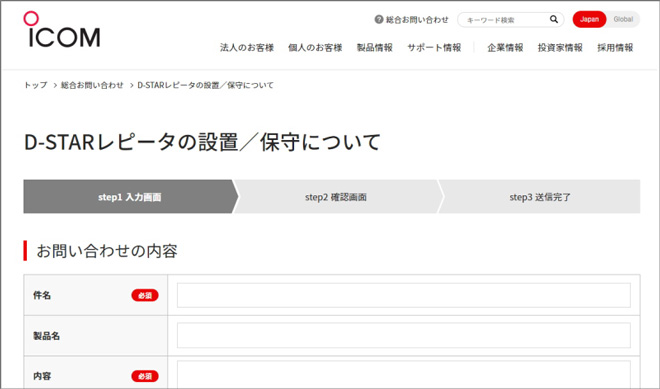Open 採用情報 menu

[615, 48]
